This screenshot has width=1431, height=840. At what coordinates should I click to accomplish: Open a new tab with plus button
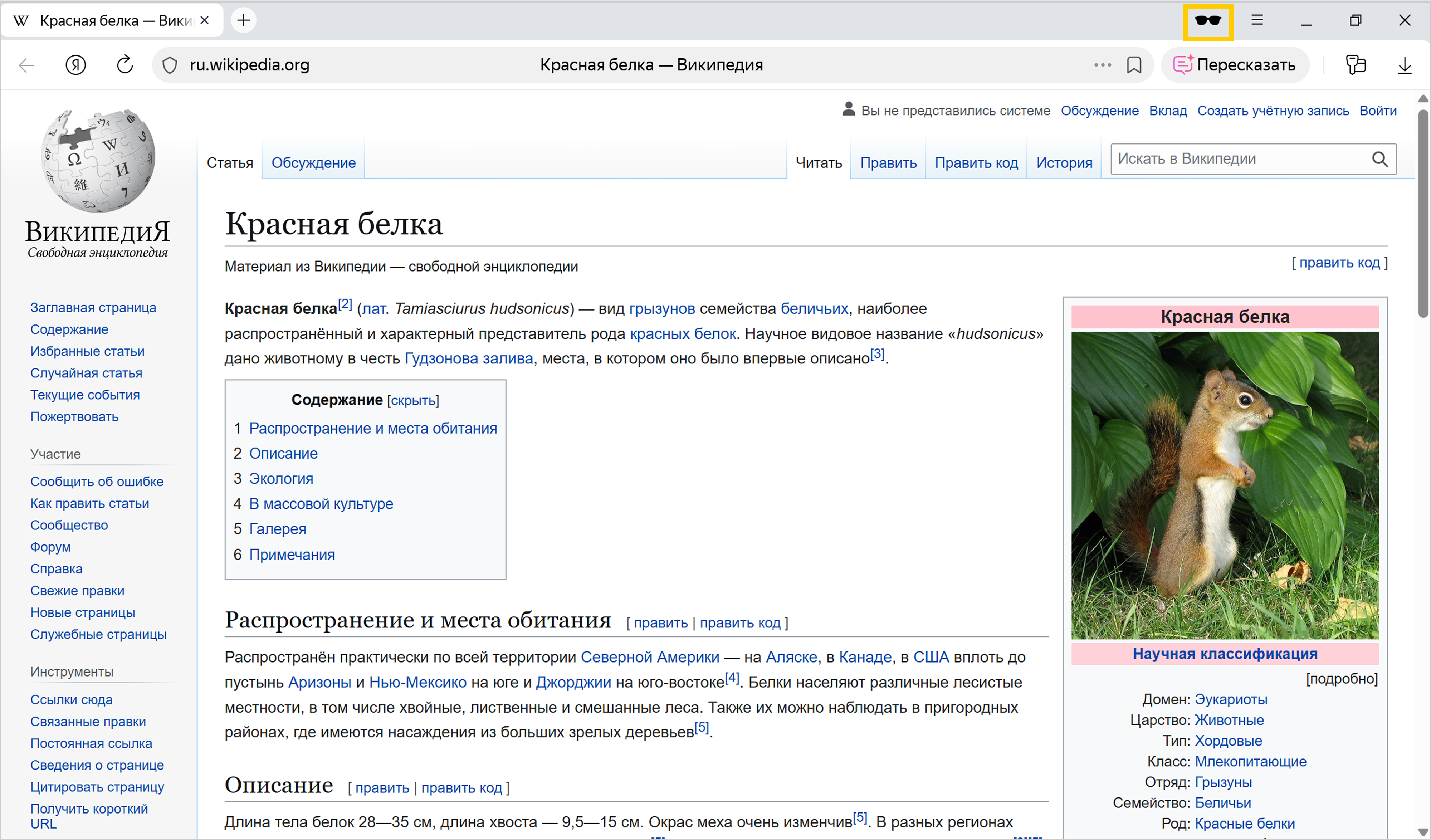[x=244, y=21]
